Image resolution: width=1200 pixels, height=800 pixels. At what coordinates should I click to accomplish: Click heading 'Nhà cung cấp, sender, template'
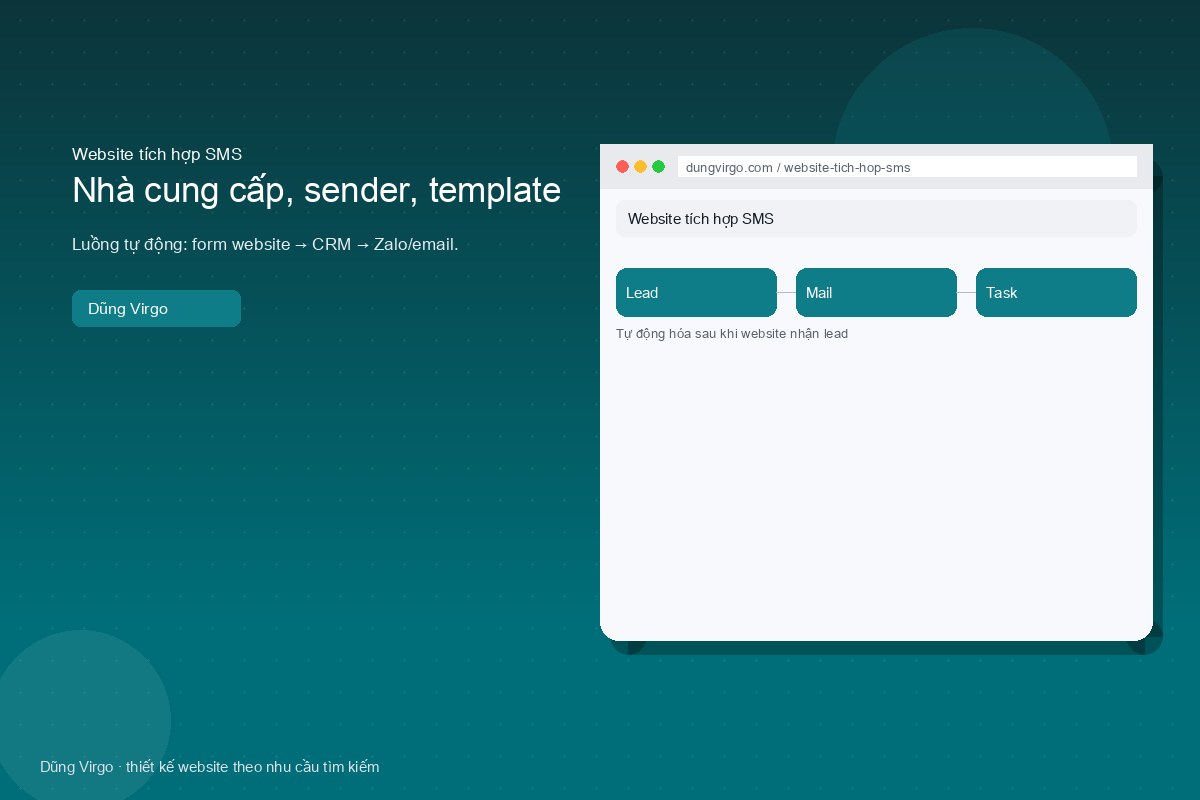pyautogui.click(x=316, y=190)
